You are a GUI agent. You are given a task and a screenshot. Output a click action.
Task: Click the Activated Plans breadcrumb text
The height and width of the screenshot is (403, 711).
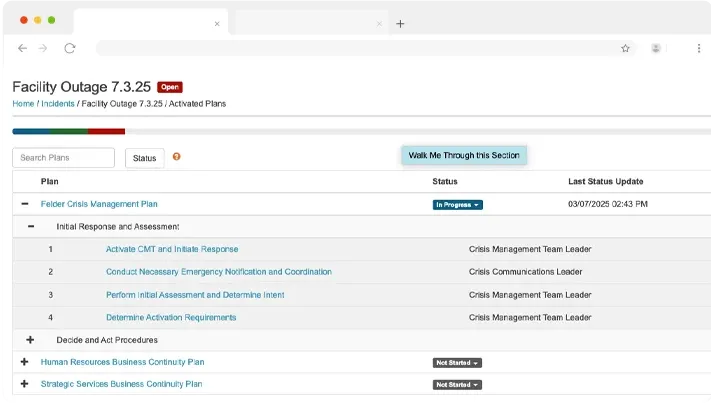coord(197,104)
